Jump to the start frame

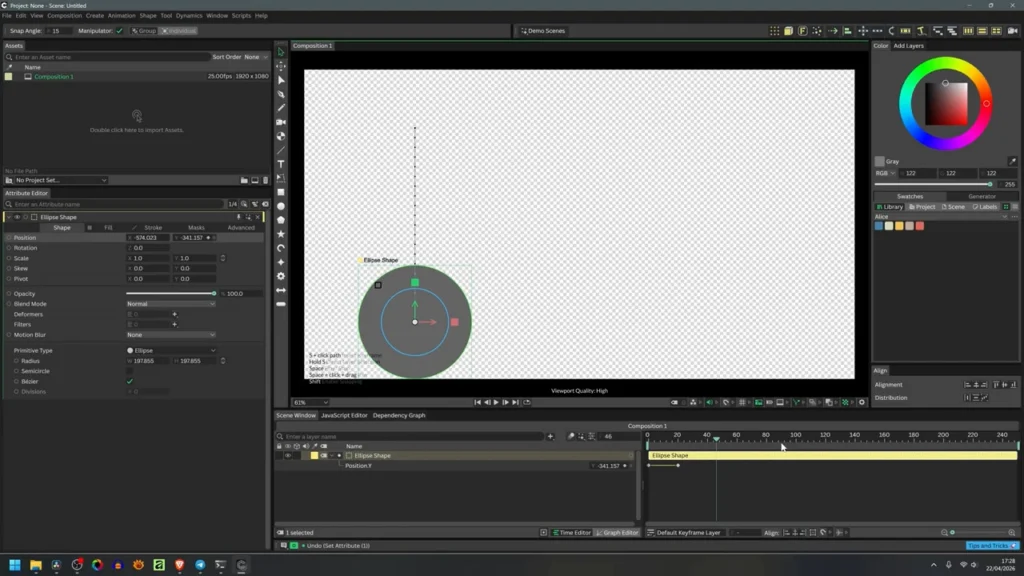(477, 402)
